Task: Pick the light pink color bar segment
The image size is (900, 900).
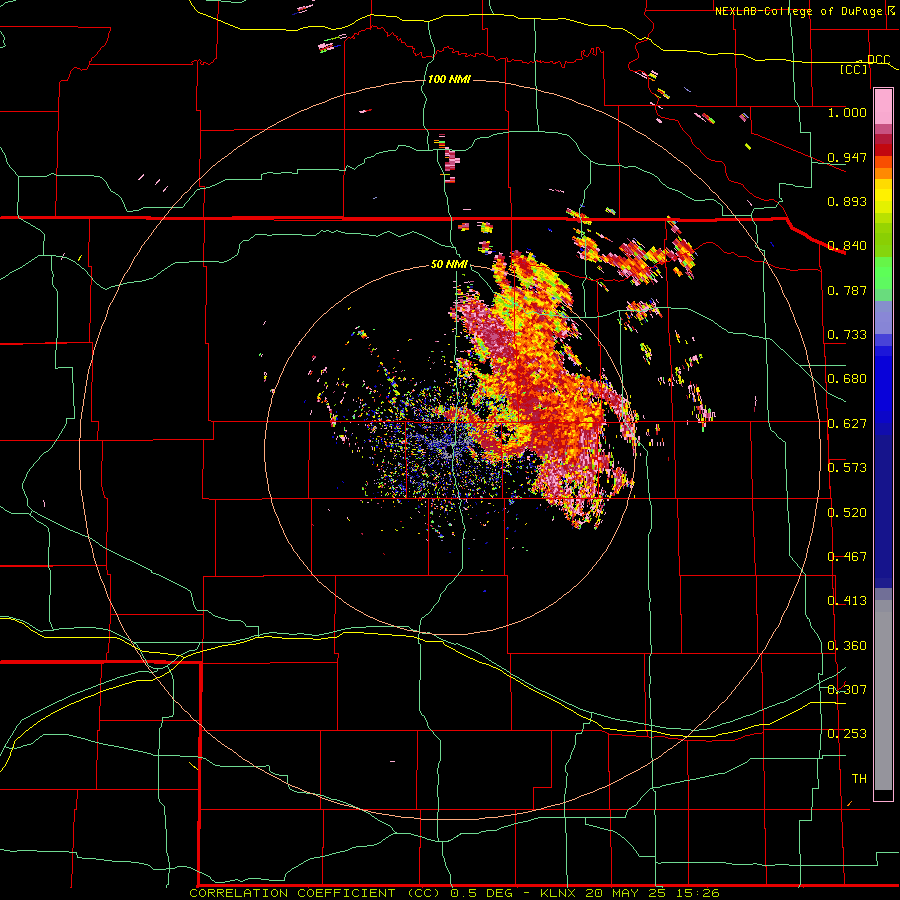Action: point(883,107)
